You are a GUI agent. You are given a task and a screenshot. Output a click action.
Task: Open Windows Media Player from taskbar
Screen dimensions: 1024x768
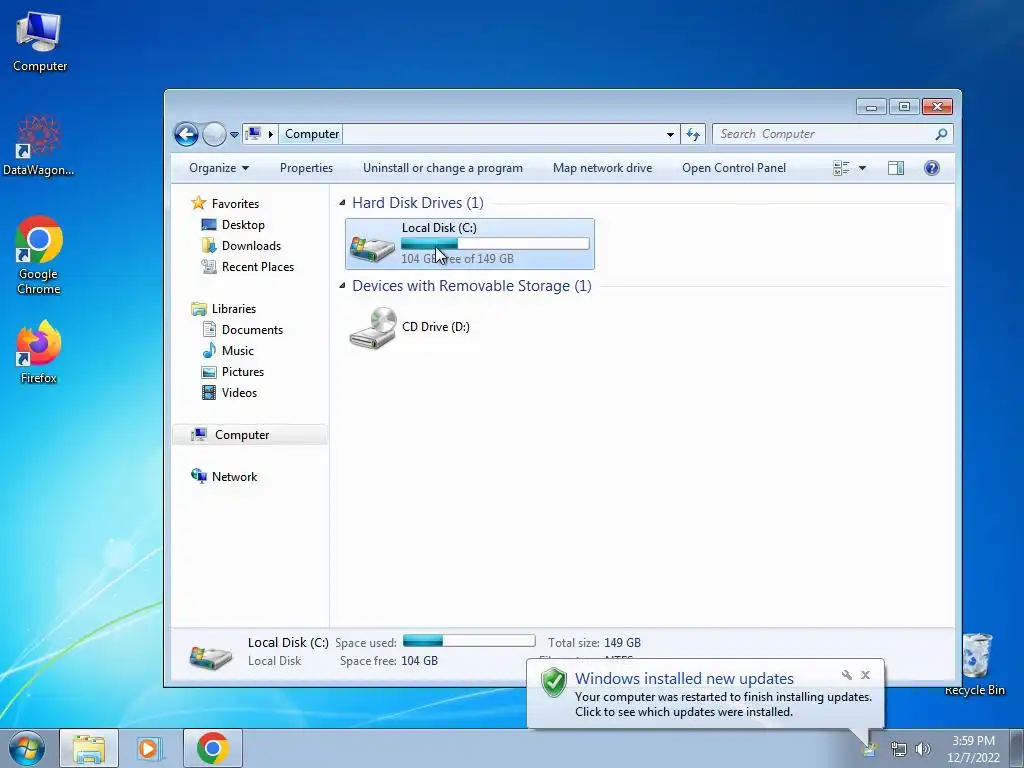click(150, 748)
